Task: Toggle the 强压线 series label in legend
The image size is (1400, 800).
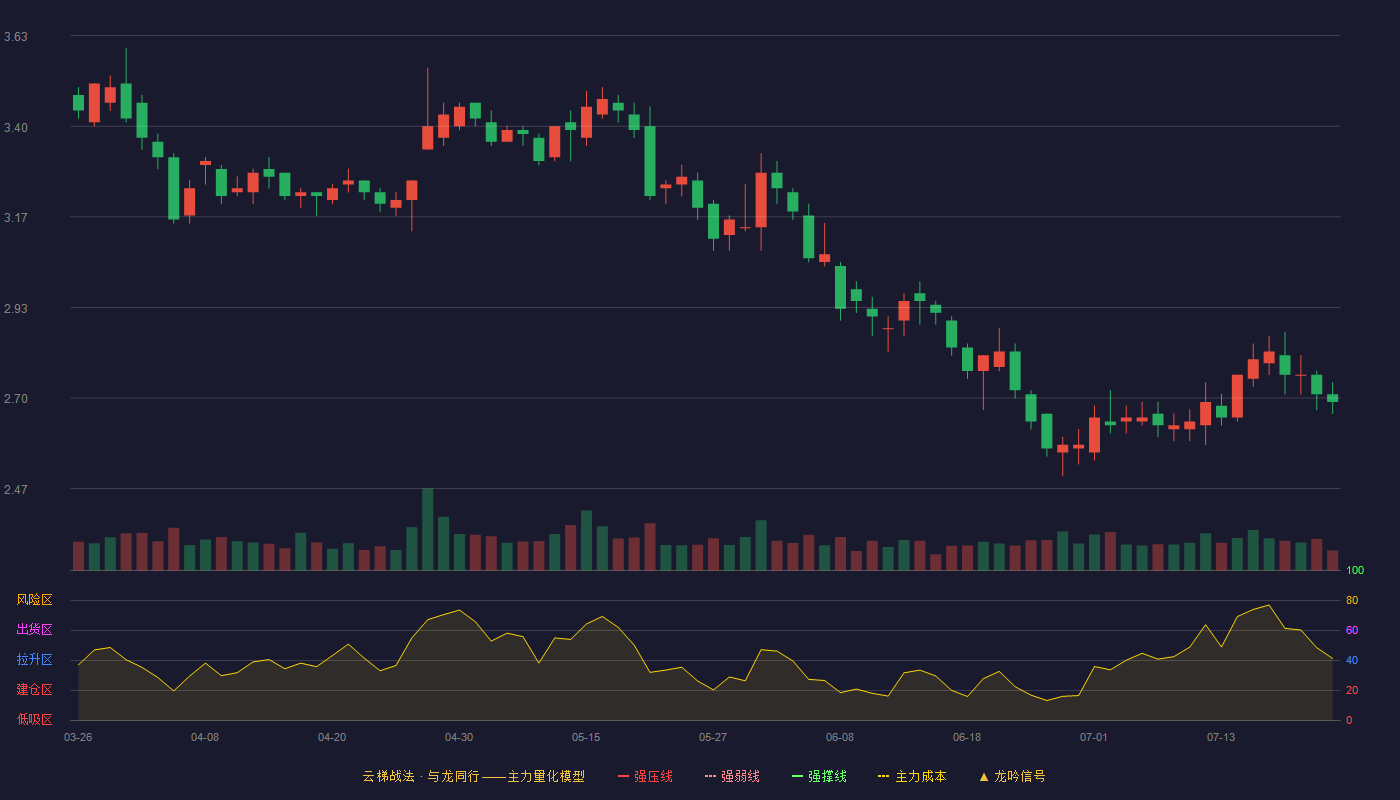Action: pos(653,776)
